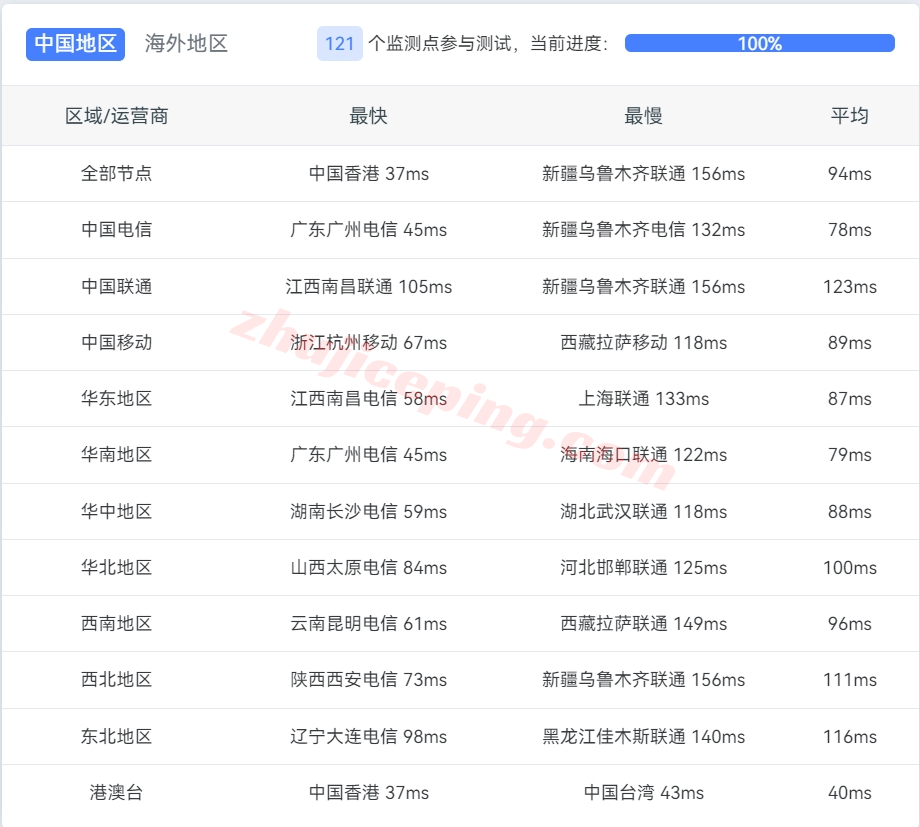Click 江西南昌联通 105ms cell
The image size is (920, 827).
tap(368, 286)
